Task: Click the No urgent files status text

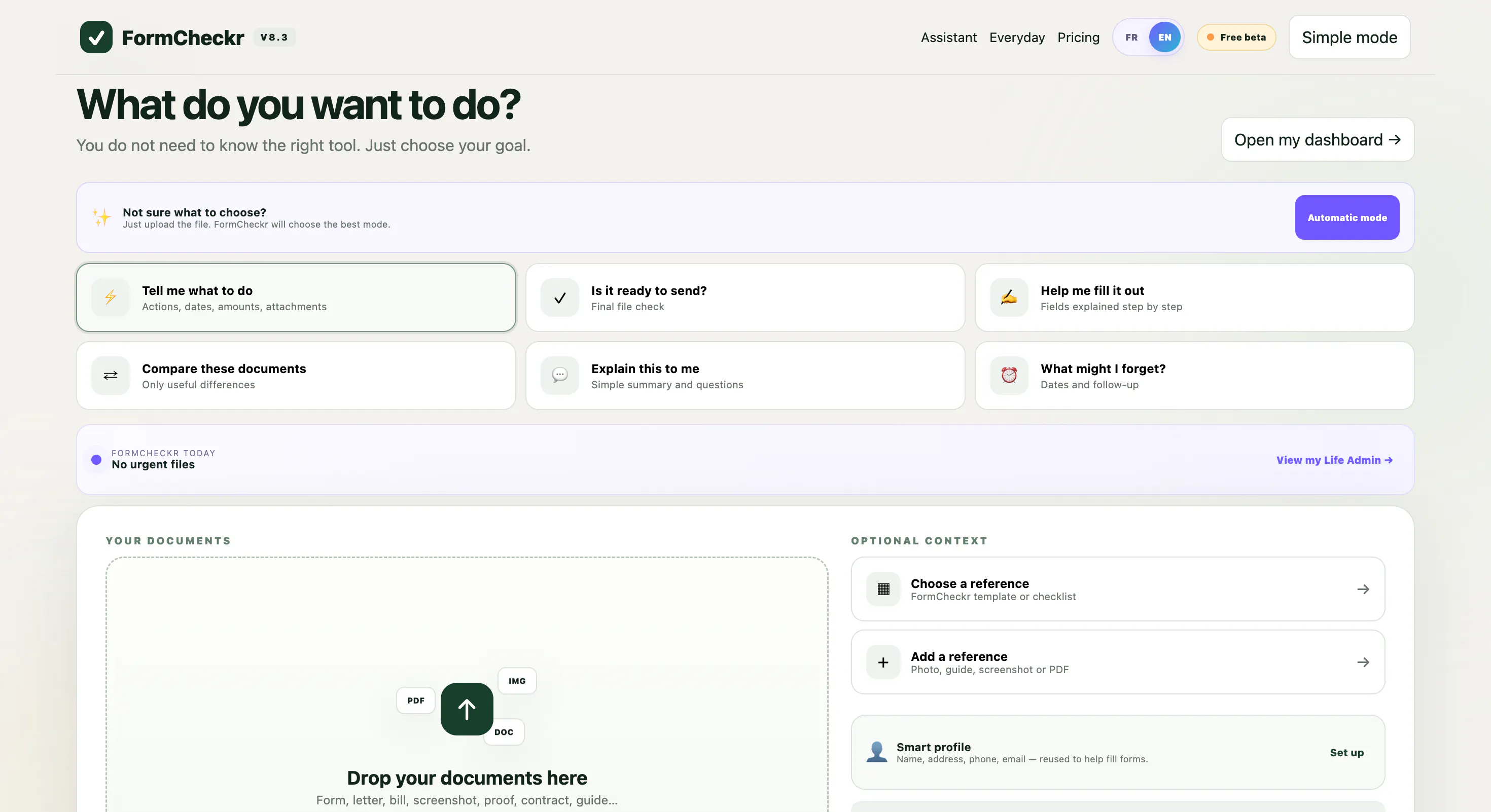Action: (153, 464)
